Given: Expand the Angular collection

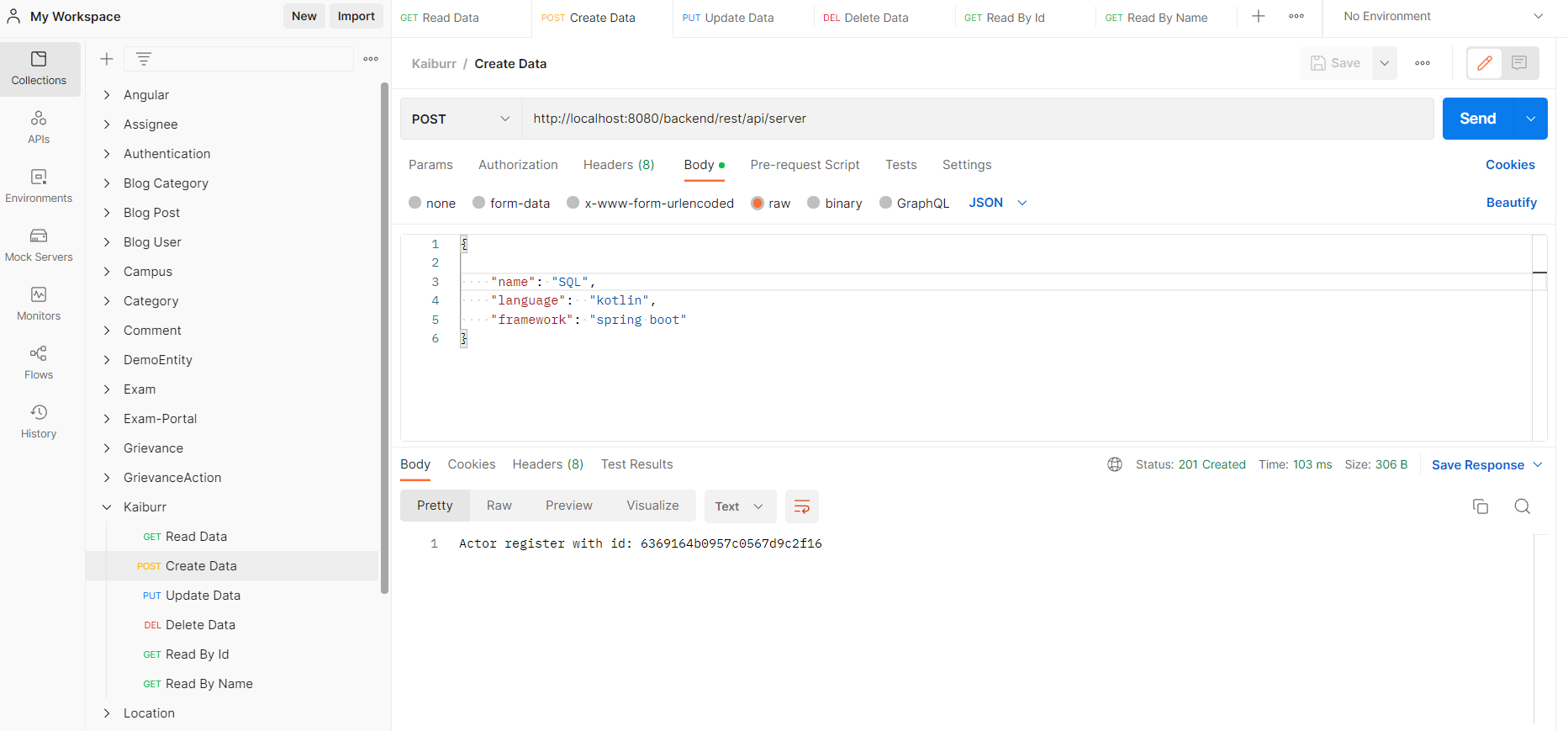Looking at the screenshot, I should click(107, 95).
